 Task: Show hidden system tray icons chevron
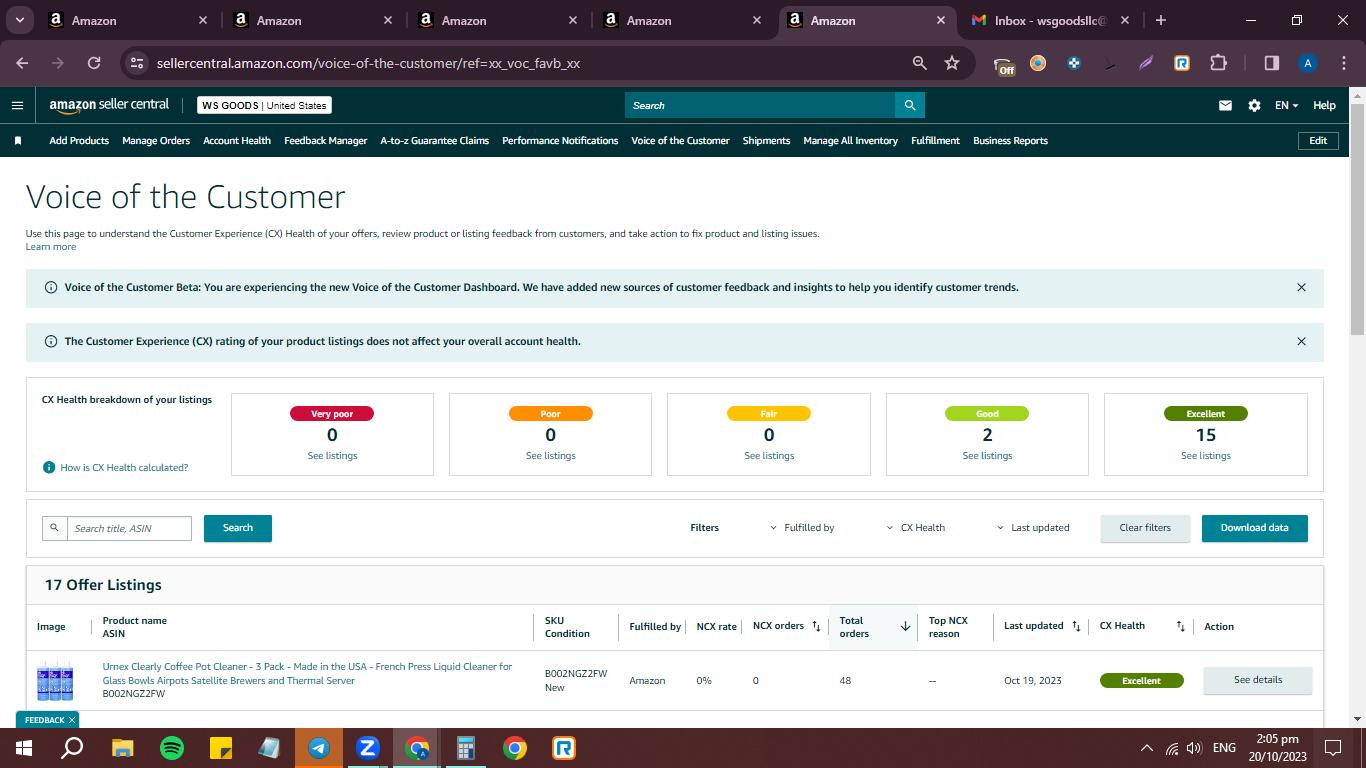pos(1147,748)
